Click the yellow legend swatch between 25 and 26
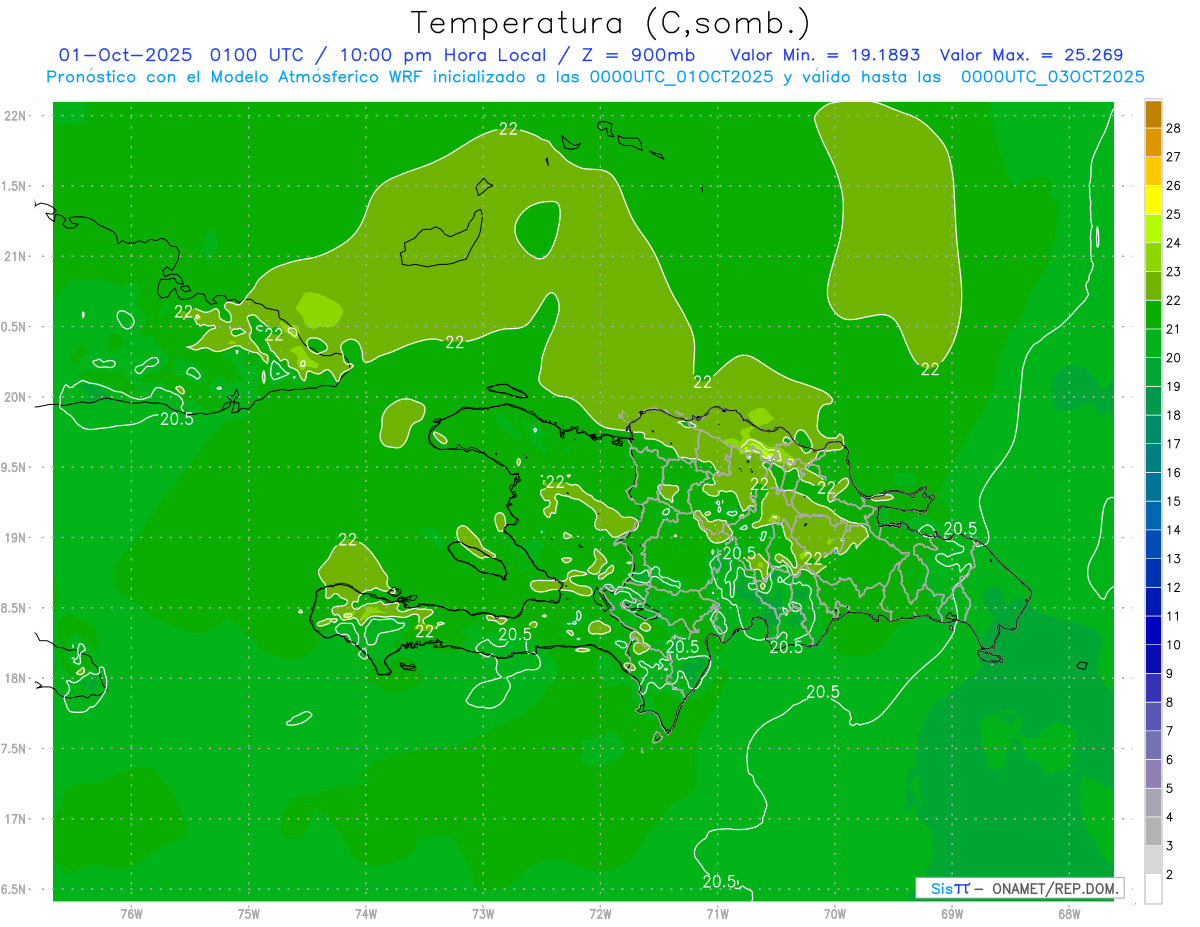Viewport: 1200px width, 927px height. click(1153, 200)
